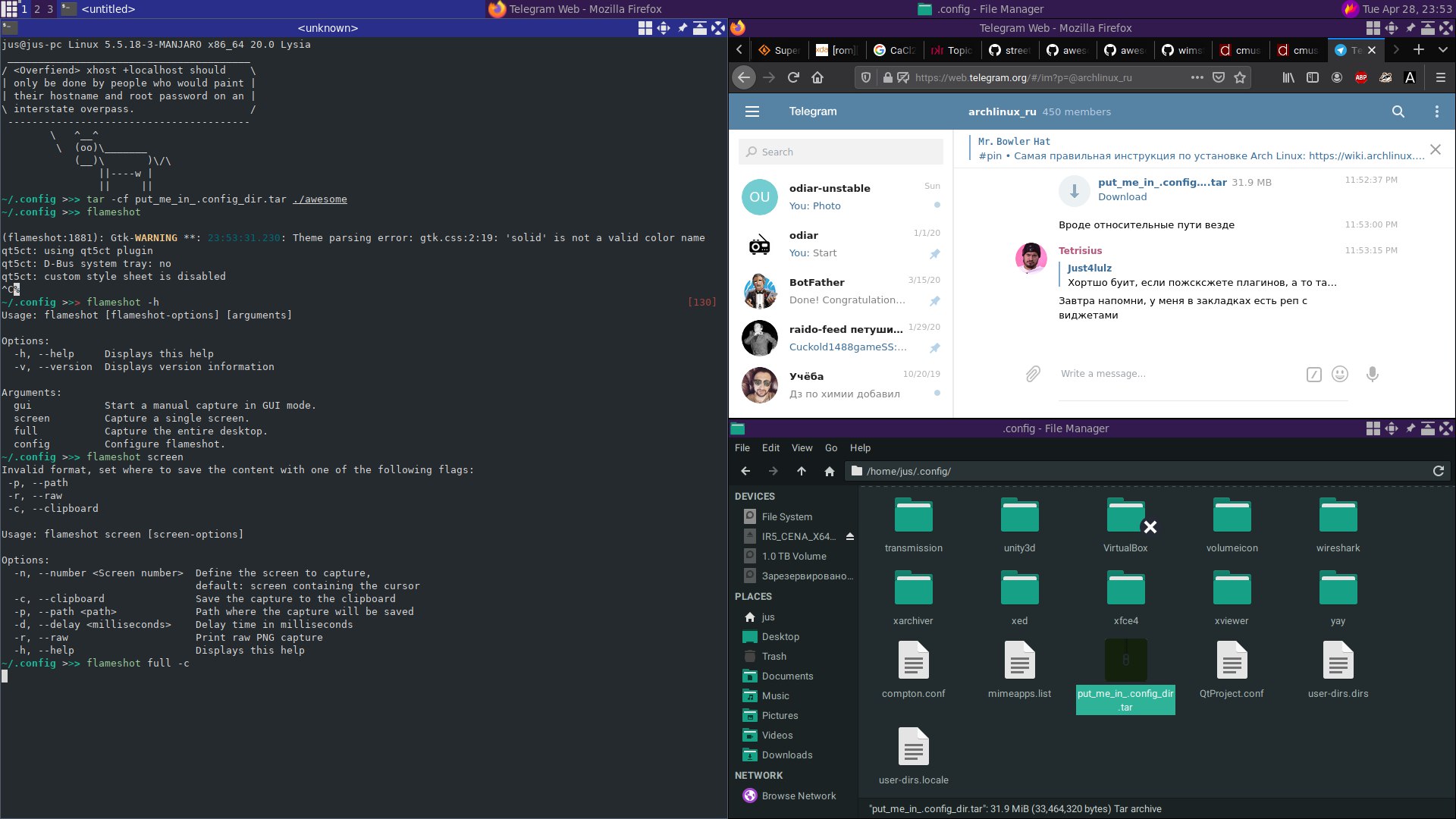Viewport: 1456px width, 819px height.
Task: Open Firefox library icon
Action: click(x=1288, y=77)
